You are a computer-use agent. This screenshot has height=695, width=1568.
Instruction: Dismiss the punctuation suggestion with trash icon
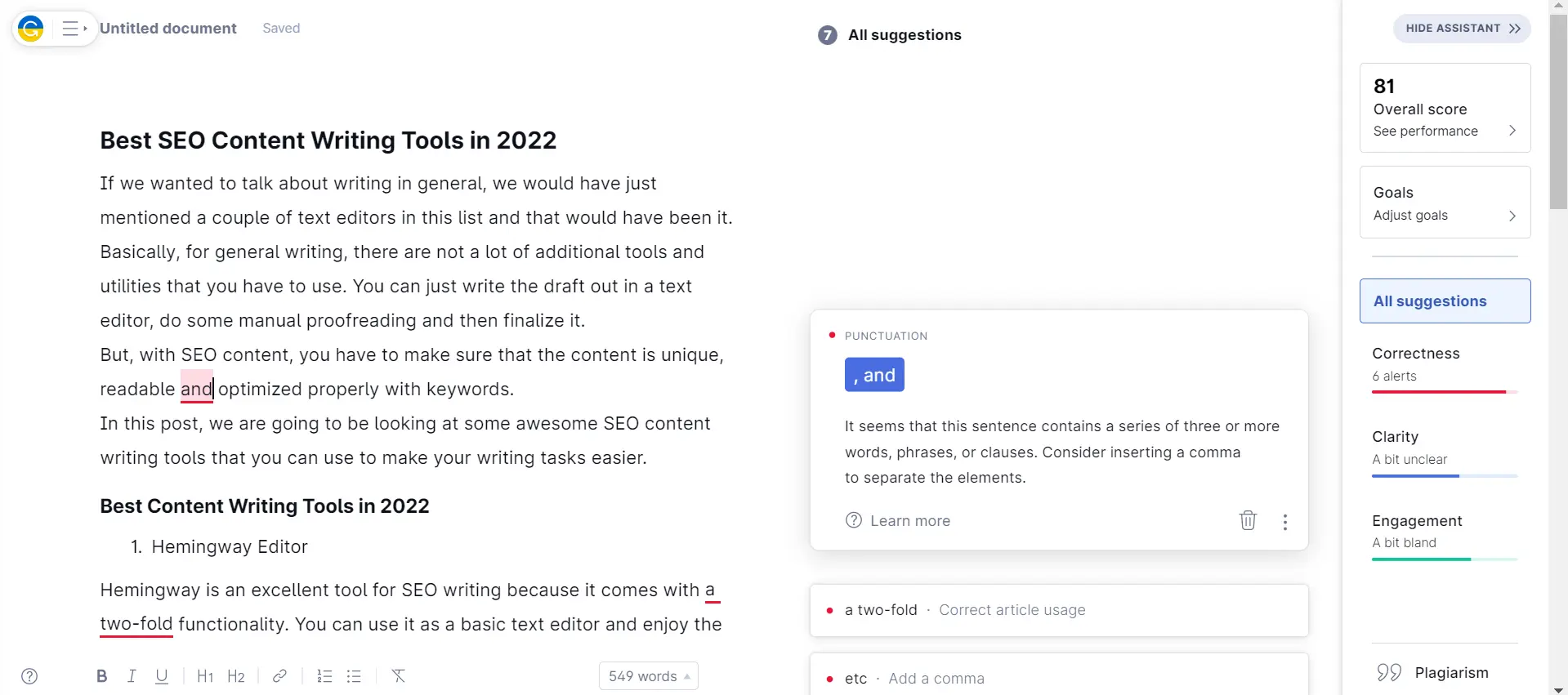click(1248, 520)
